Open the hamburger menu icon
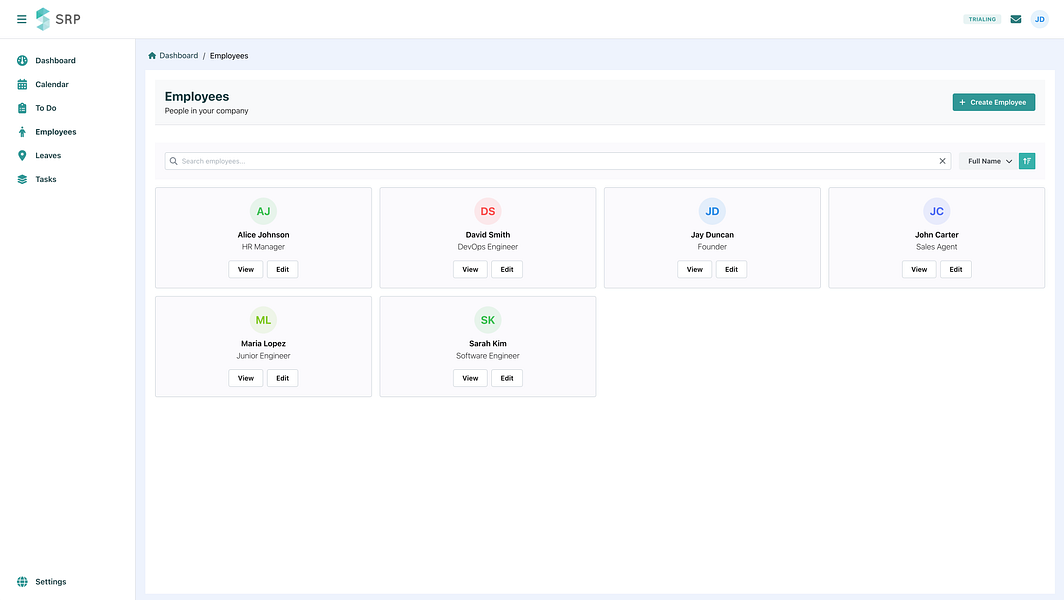 tap(22, 19)
